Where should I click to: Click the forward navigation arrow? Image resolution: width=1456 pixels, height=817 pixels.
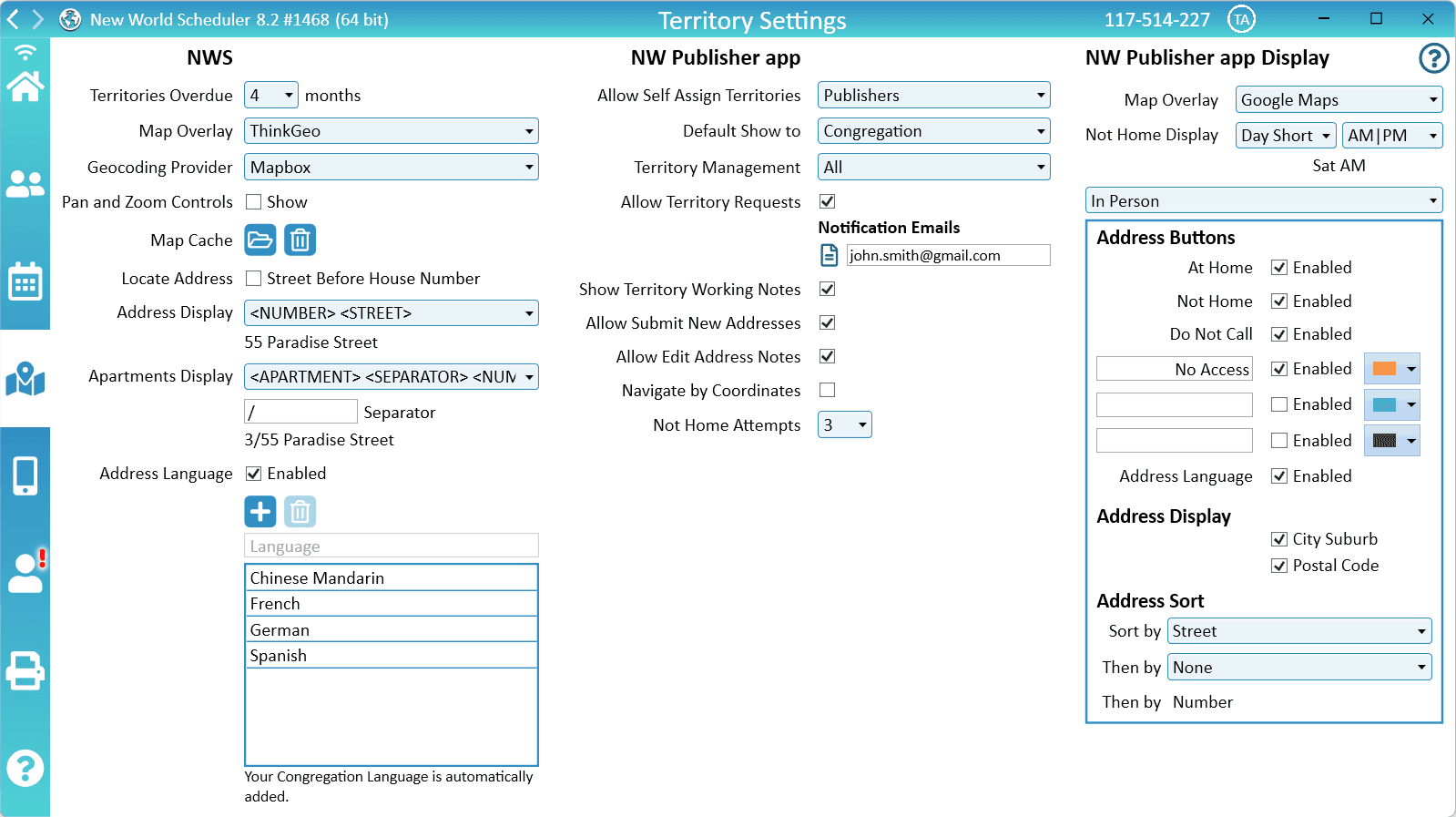pos(37,19)
